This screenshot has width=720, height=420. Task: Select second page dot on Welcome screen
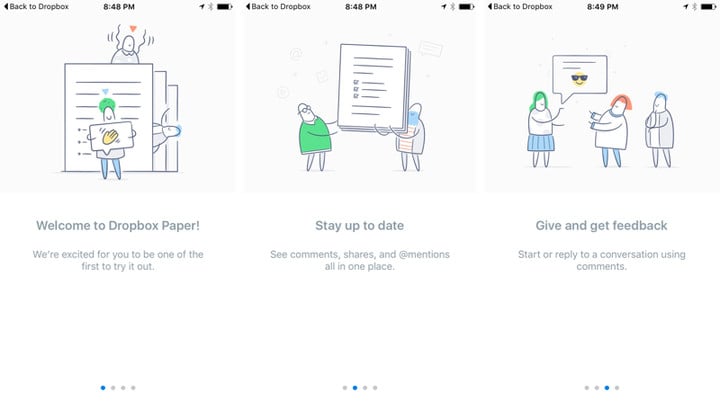[113, 388]
